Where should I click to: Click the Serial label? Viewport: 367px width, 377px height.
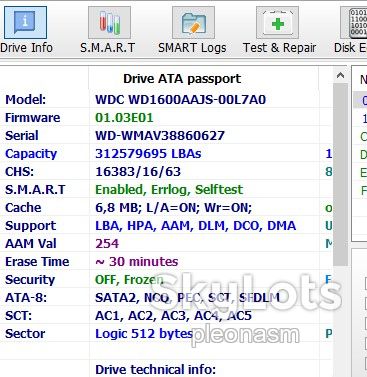[22, 136]
